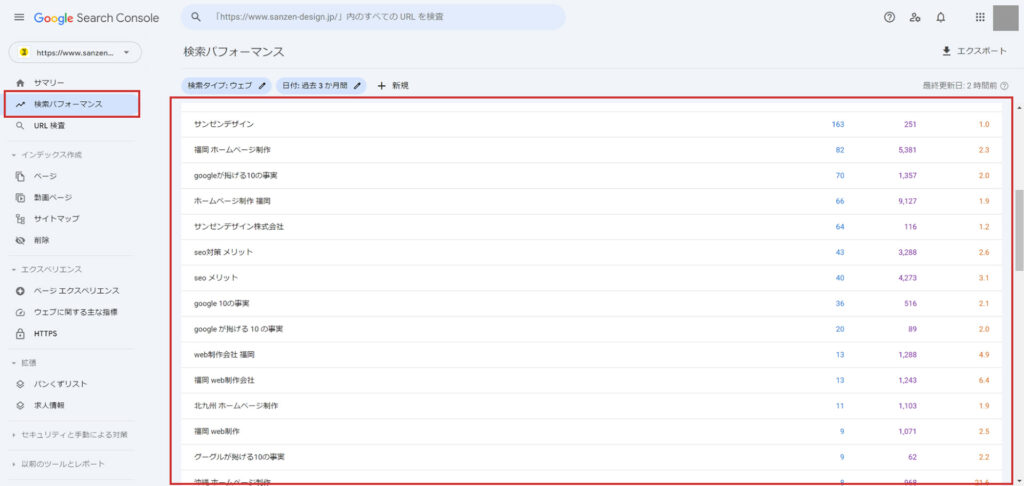
Task: Expand 以前のツールとレポート section
Action: click(58, 464)
